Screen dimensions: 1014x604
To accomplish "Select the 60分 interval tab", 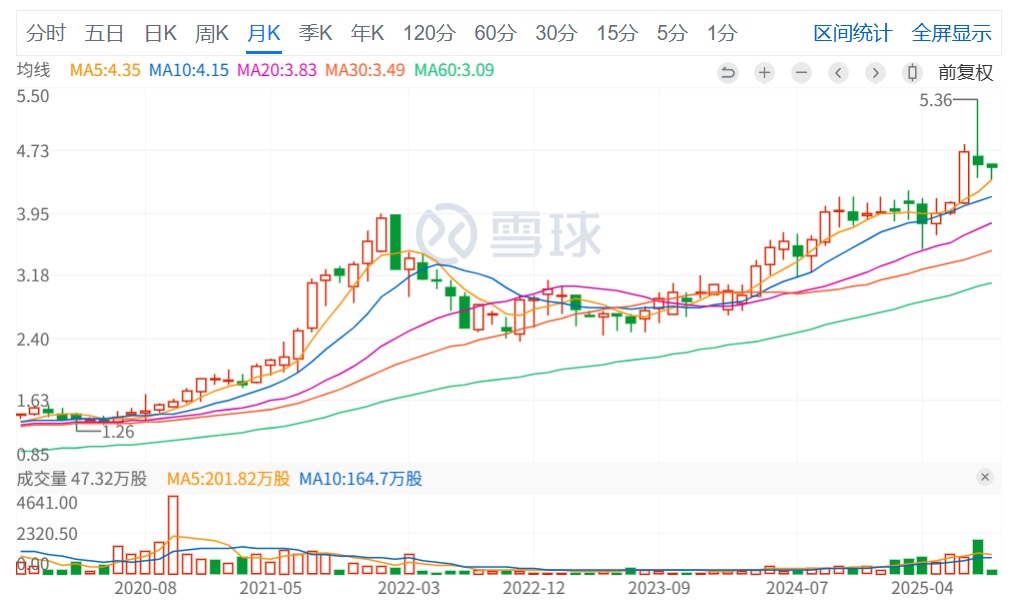I will pos(495,33).
